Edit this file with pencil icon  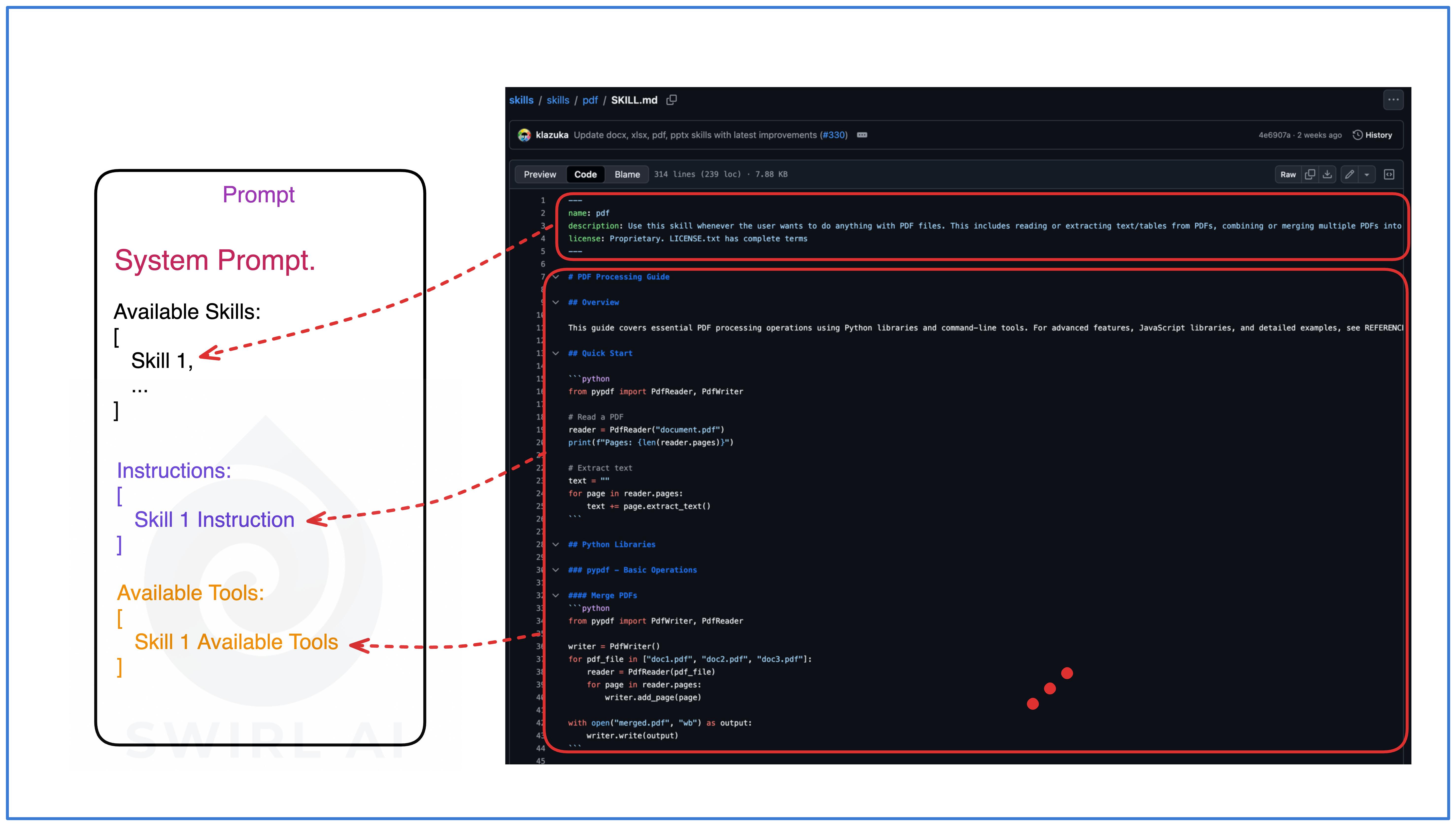click(1349, 174)
